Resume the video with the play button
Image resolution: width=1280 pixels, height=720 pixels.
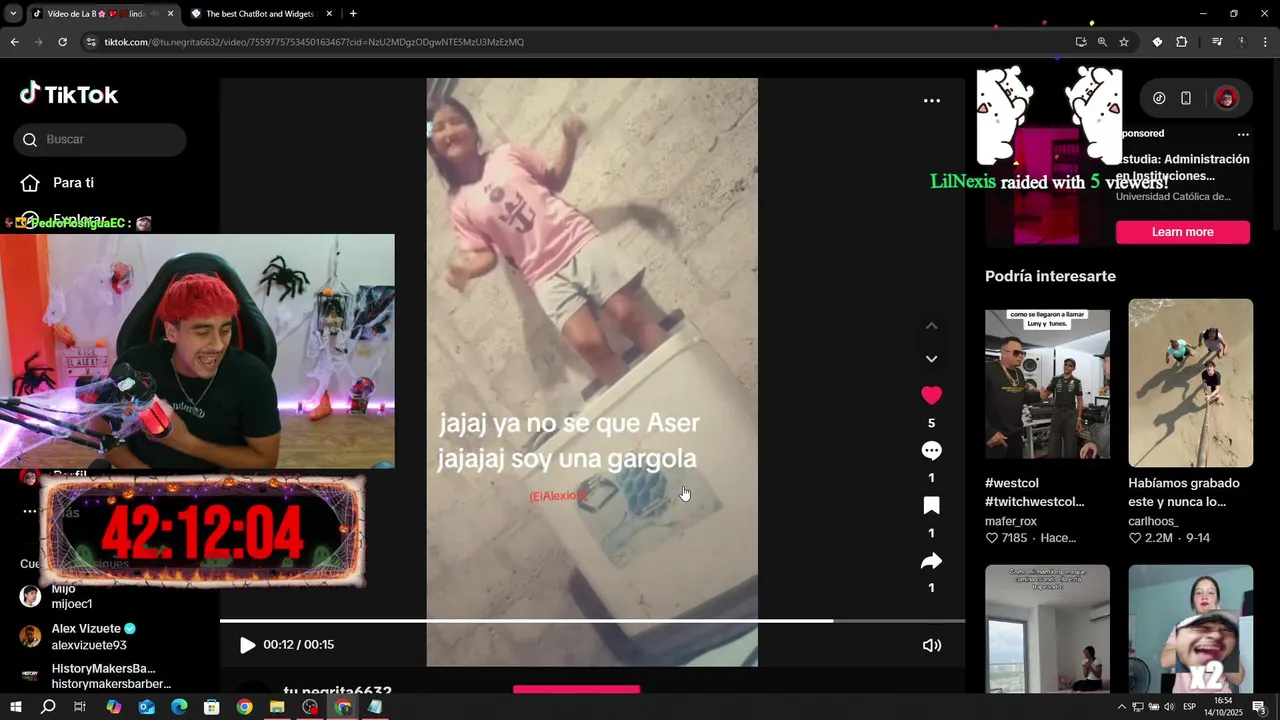pyautogui.click(x=247, y=645)
